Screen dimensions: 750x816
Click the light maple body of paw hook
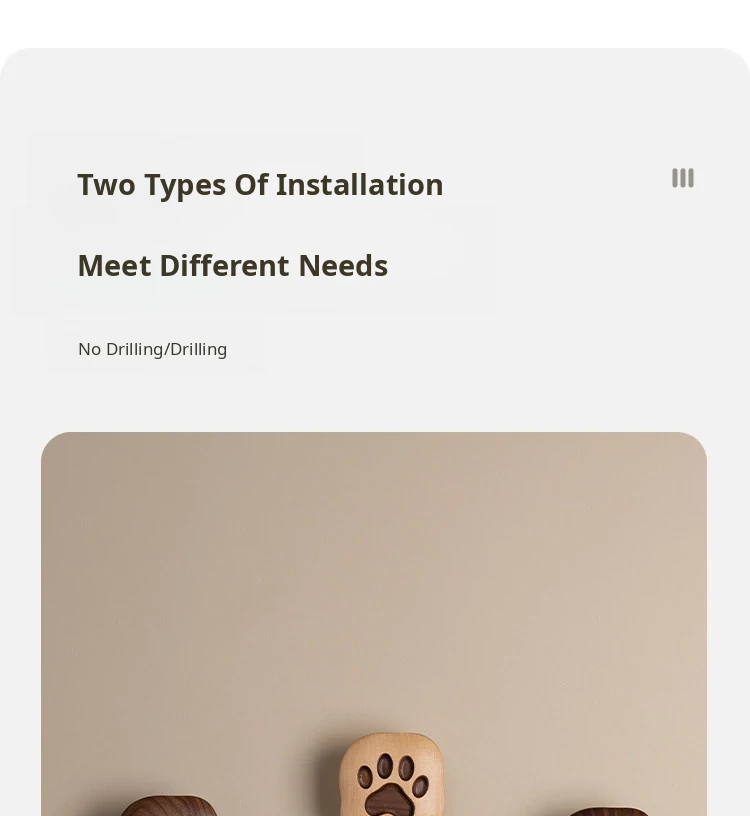tap(391, 743)
